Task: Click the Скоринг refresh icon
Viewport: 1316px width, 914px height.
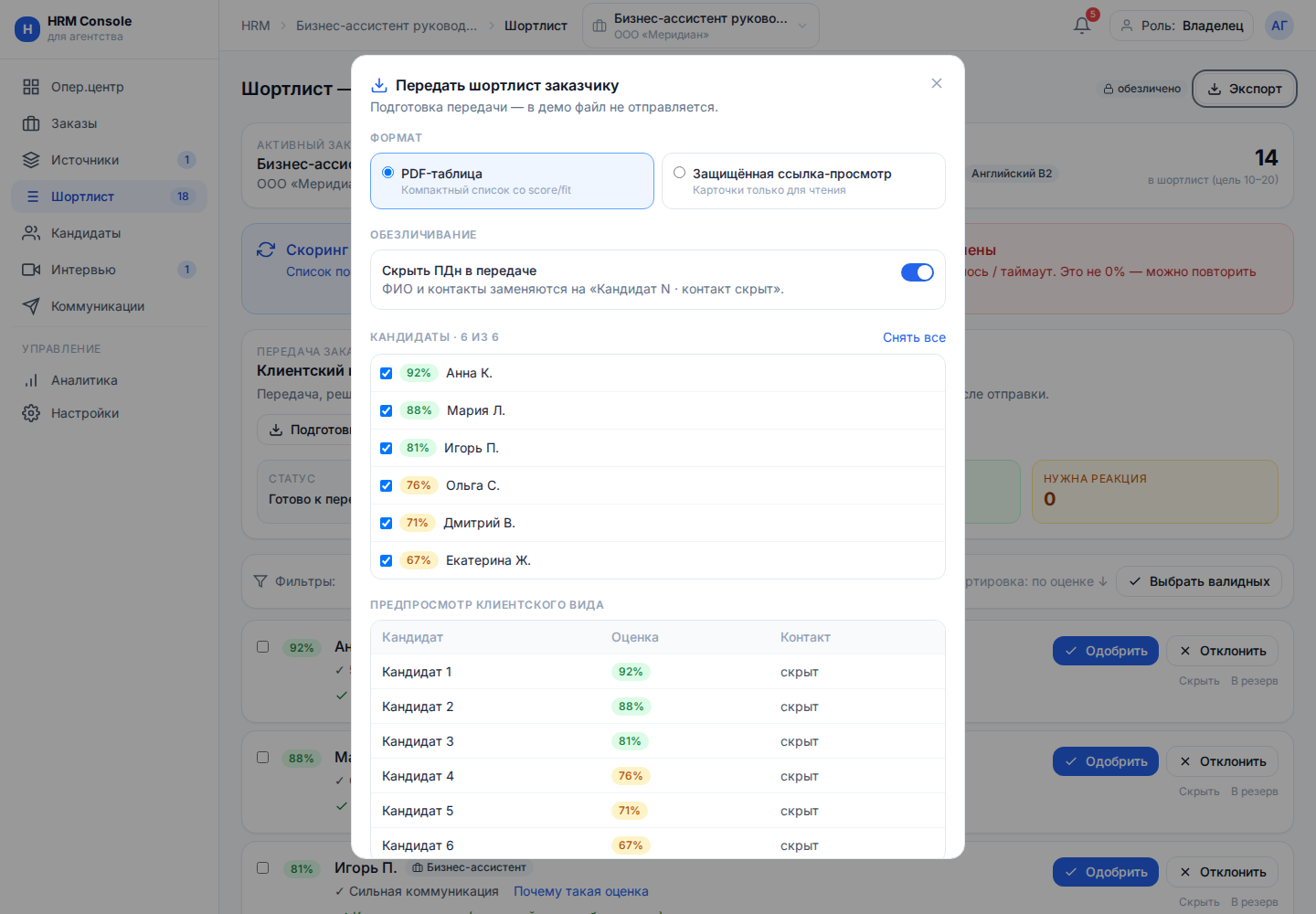Action: (266, 250)
